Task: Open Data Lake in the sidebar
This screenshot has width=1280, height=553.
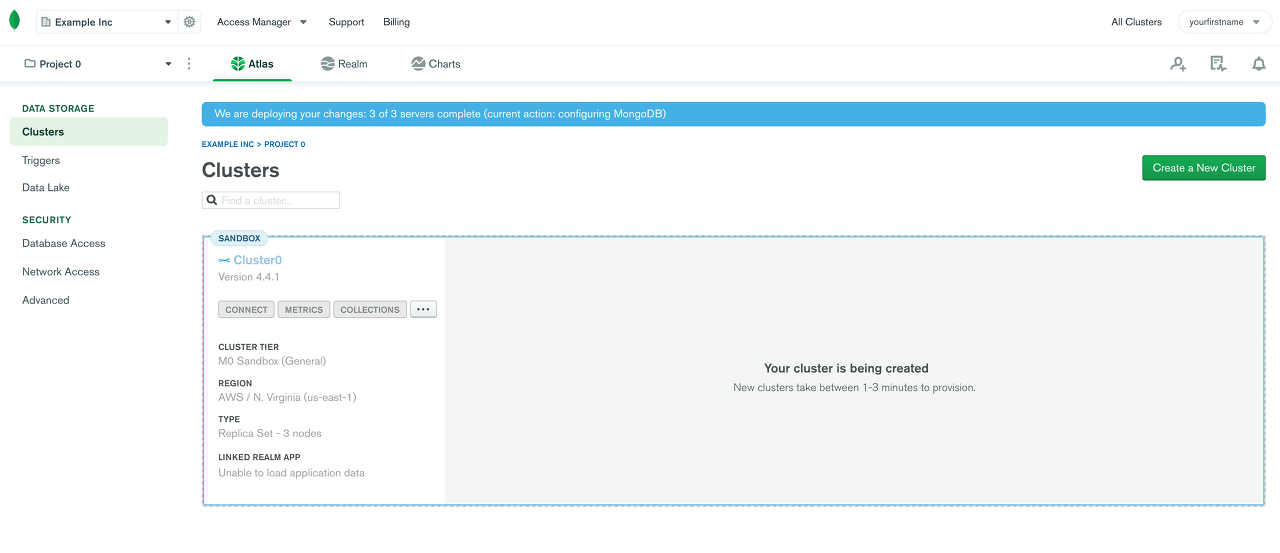Action: (46, 188)
